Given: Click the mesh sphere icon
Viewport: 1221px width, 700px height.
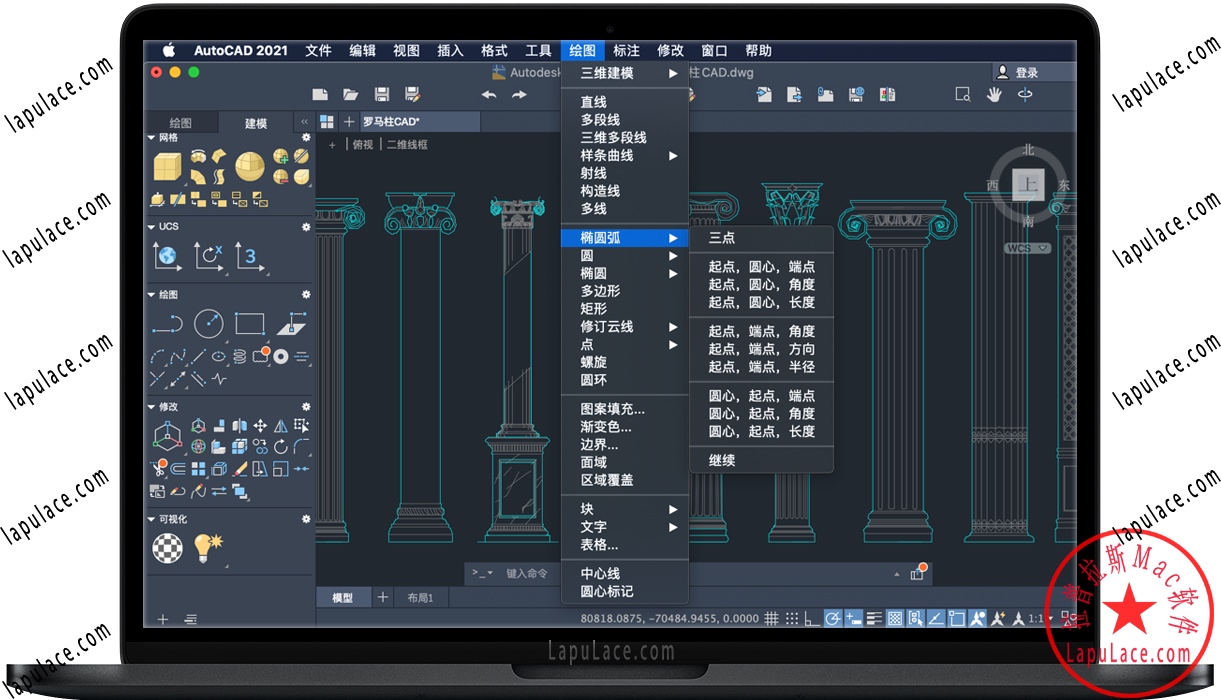Looking at the screenshot, I should pyautogui.click(x=250, y=166).
